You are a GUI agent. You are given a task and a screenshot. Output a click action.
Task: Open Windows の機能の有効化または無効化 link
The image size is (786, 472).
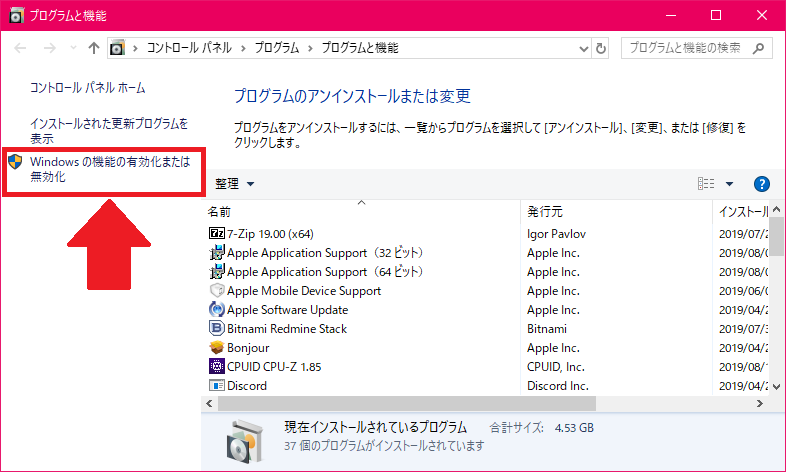tap(110, 169)
